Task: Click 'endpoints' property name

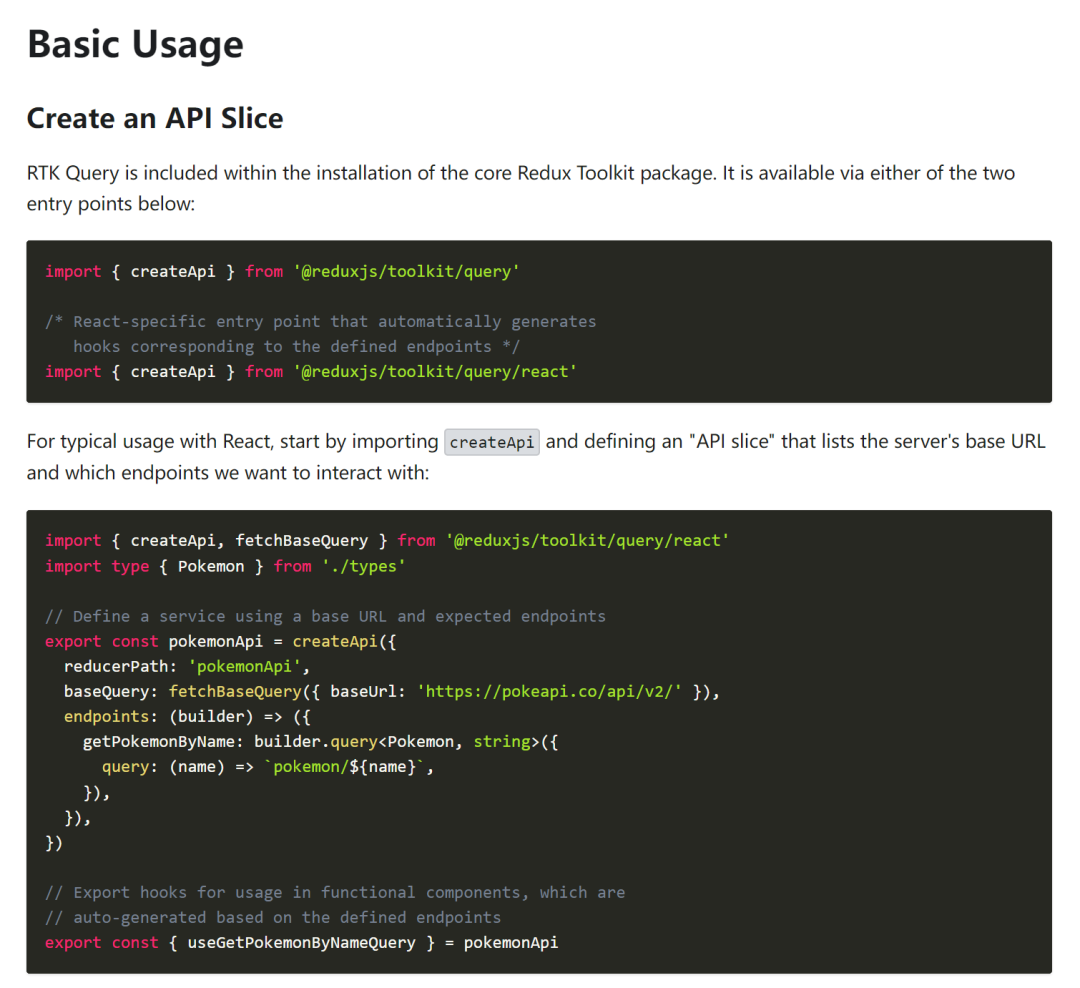Action: [x=106, y=717]
